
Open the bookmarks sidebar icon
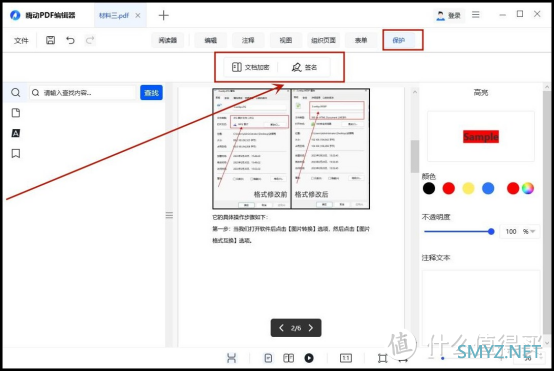pyautogui.click(x=16, y=153)
